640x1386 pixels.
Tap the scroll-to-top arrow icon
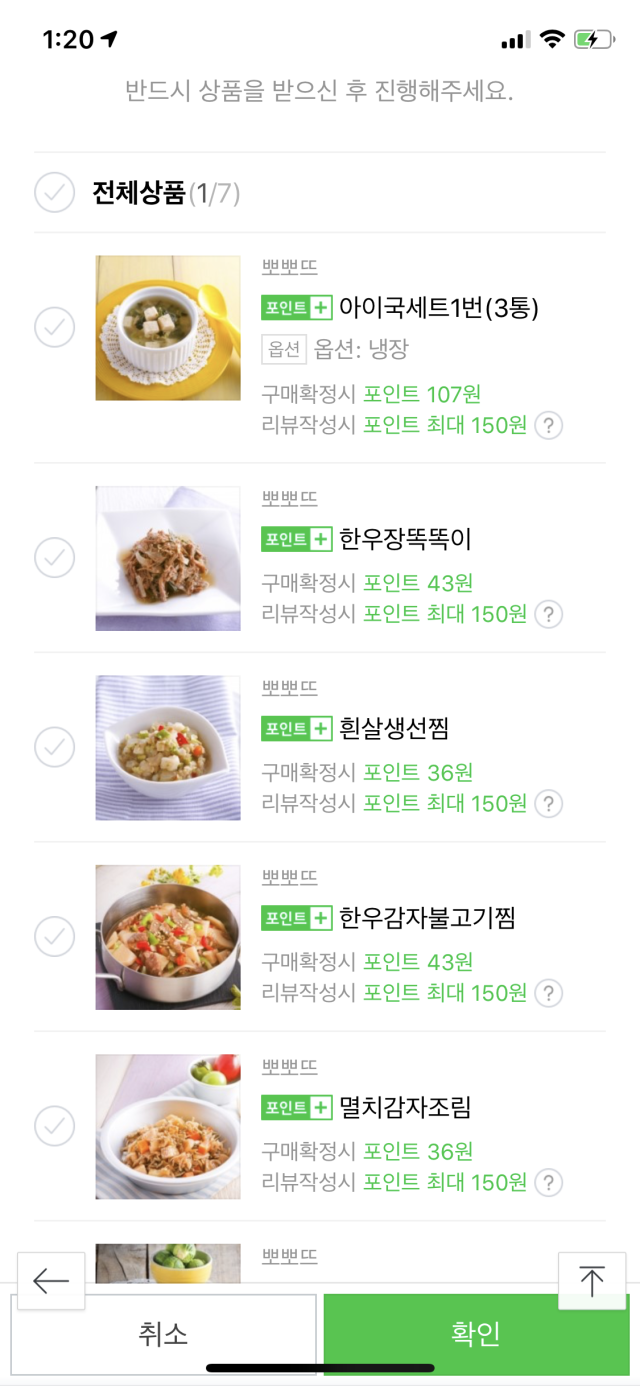coord(592,1281)
